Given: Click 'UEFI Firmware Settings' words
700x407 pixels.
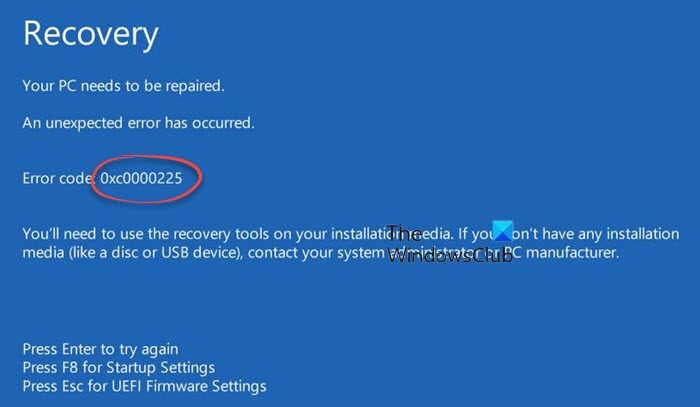Looking at the screenshot, I should 189,386.
